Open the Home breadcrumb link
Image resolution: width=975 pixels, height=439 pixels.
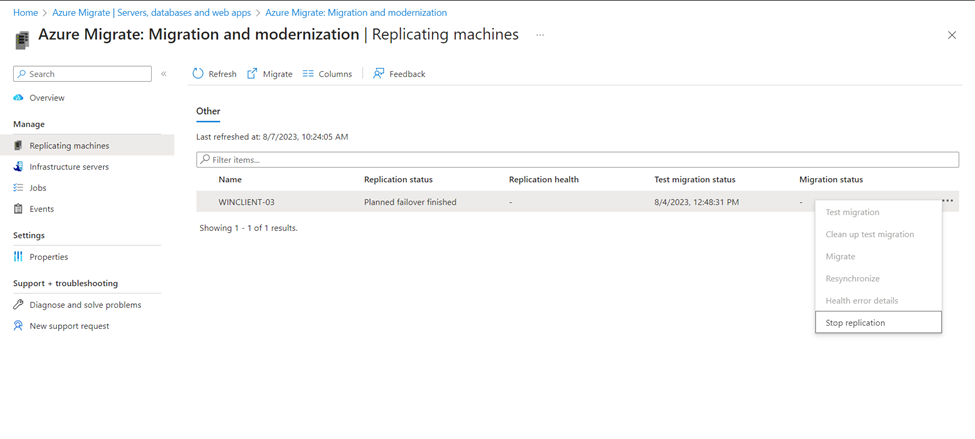point(25,12)
